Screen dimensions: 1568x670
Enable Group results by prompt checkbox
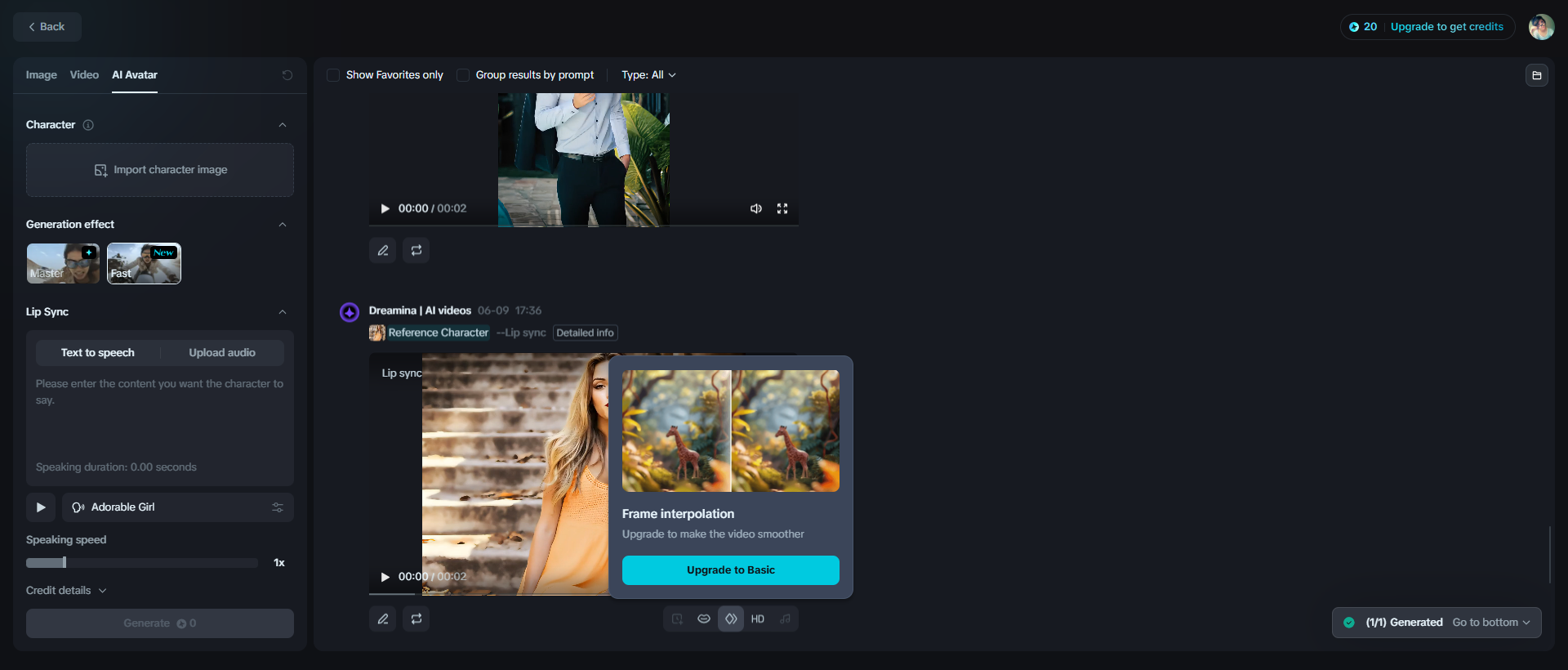click(463, 75)
